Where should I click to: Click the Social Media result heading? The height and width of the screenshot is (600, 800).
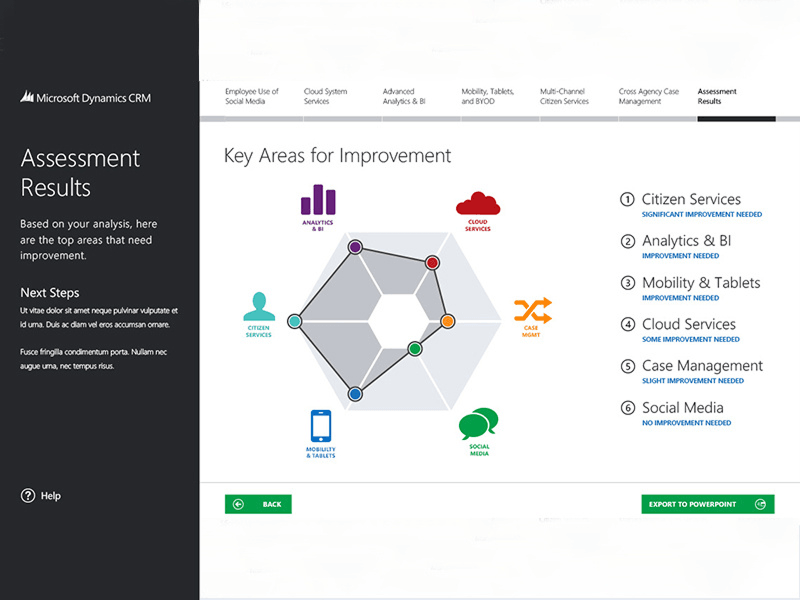(683, 408)
